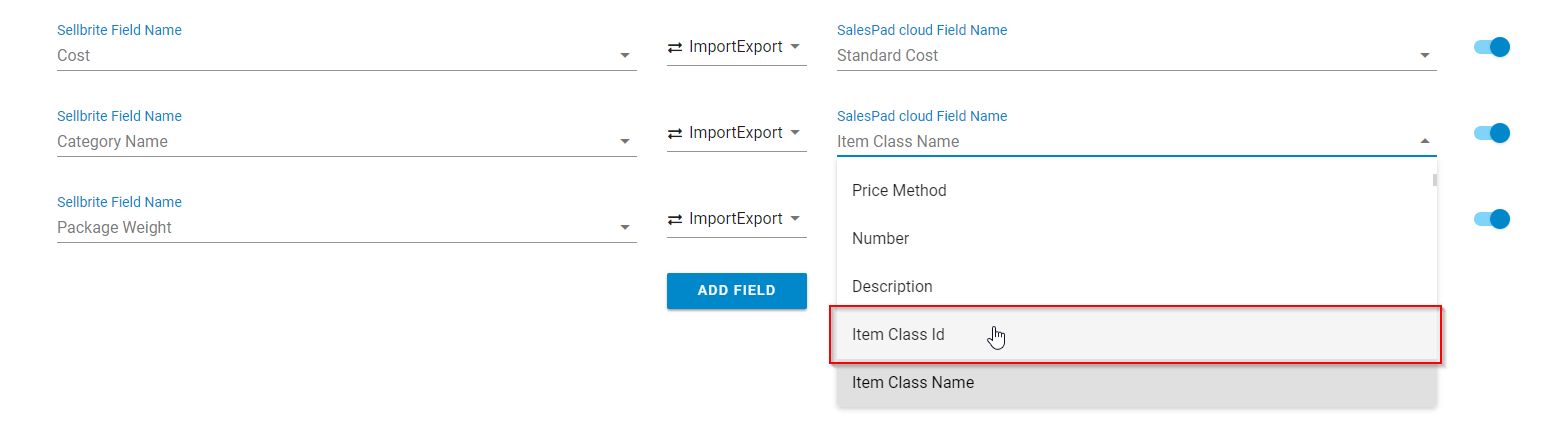1553x445 pixels.
Task: Choose Number option in dropdown list
Action: pyautogui.click(x=880, y=238)
